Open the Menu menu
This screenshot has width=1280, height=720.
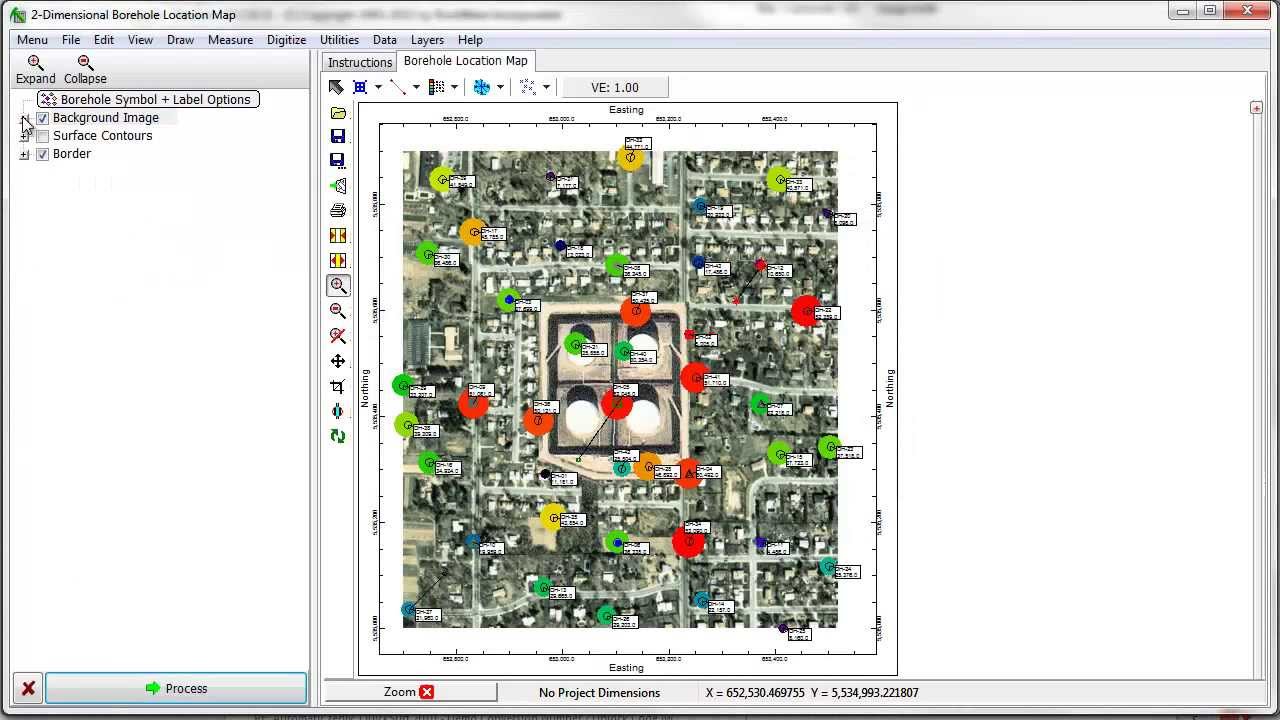32,40
